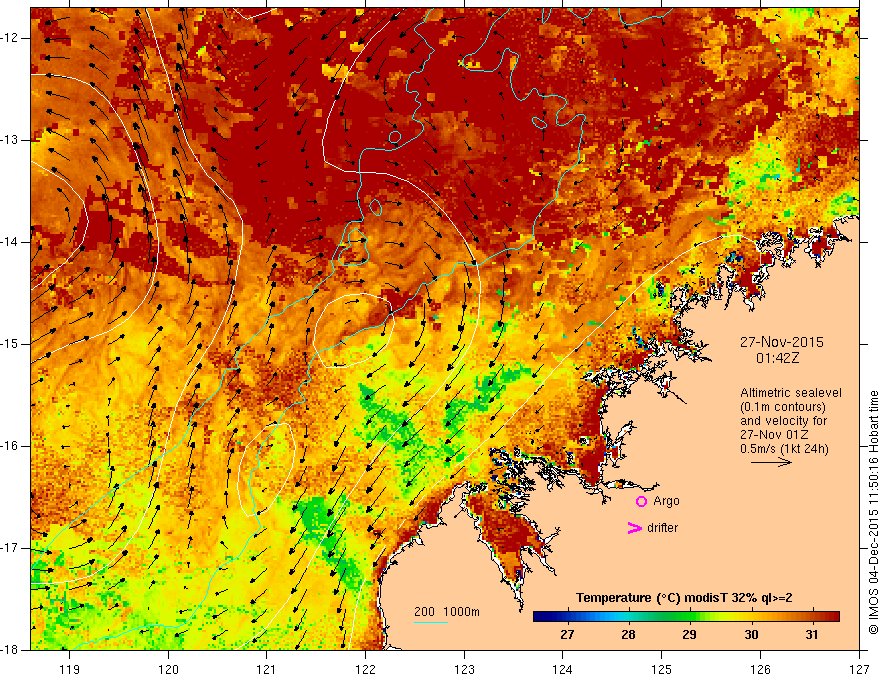Click the longitude axis label '125'

pos(662,669)
